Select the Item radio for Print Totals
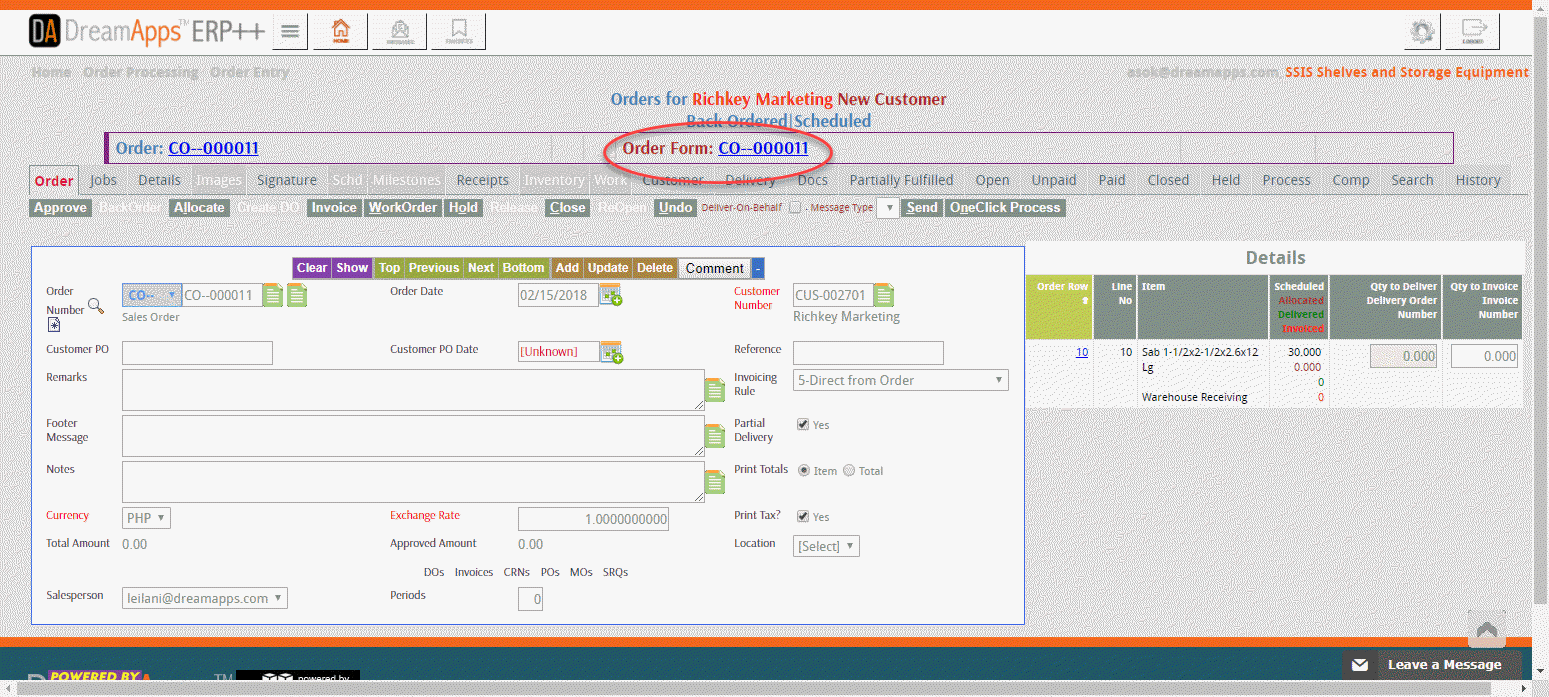This screenshot has width=1549, height=697. click(x=804, y=471)
